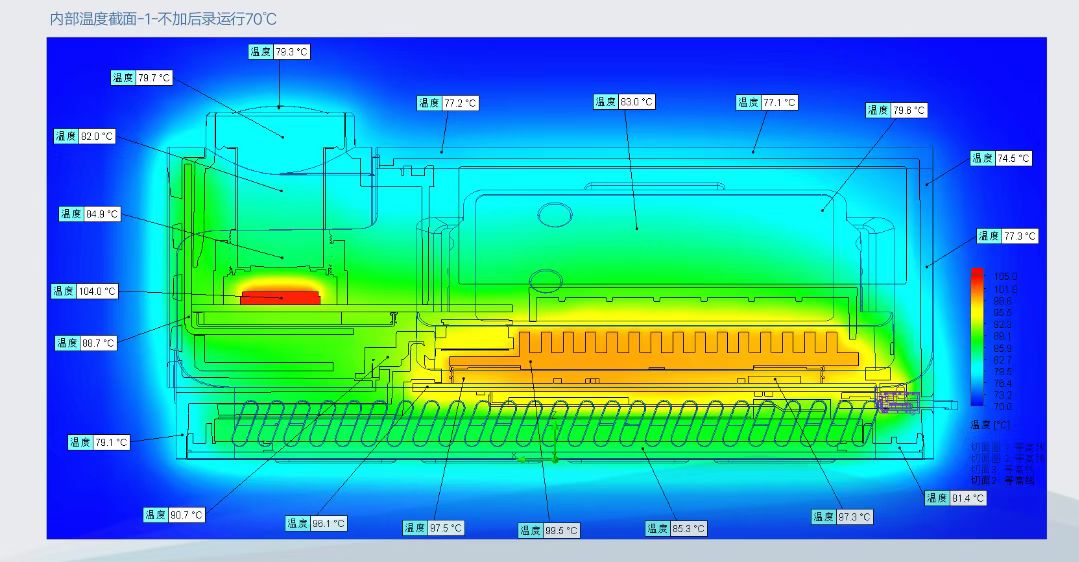Select the 79.3 °C probe label at top

(x=279, y=52)
